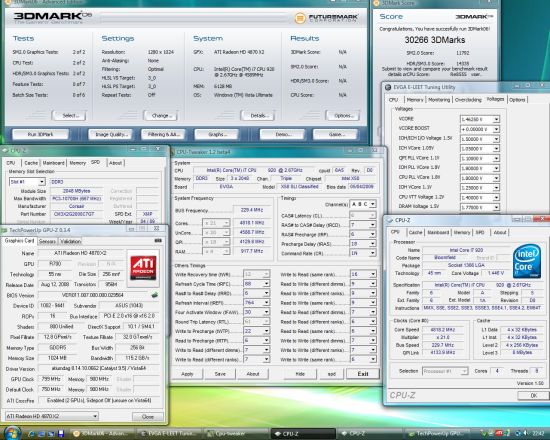
Task: Click the volume icon in the system tray
Action: [x=526, y=434]
